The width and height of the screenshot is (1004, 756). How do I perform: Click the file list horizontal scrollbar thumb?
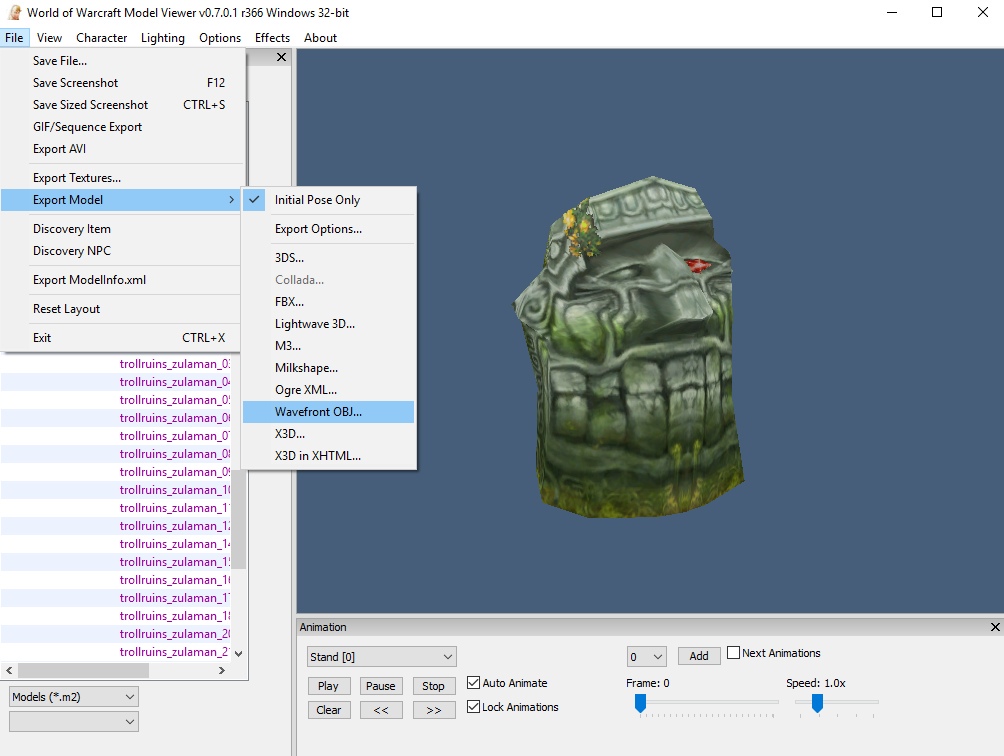tap(84, 670)
